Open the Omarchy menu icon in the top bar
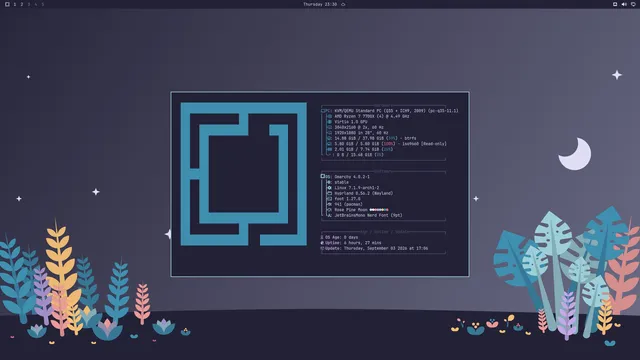Image resolution: width=640 pixels, height=360 pixels. tap(7, 4)
